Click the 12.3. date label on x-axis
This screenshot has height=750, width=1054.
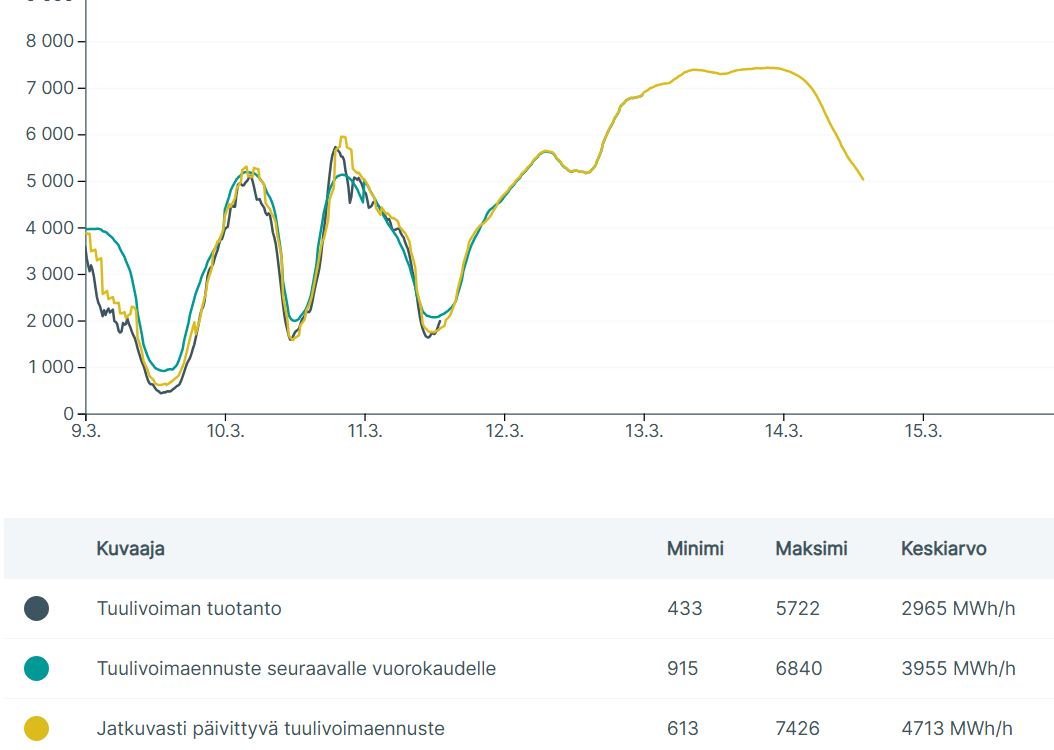pos(504,432)
